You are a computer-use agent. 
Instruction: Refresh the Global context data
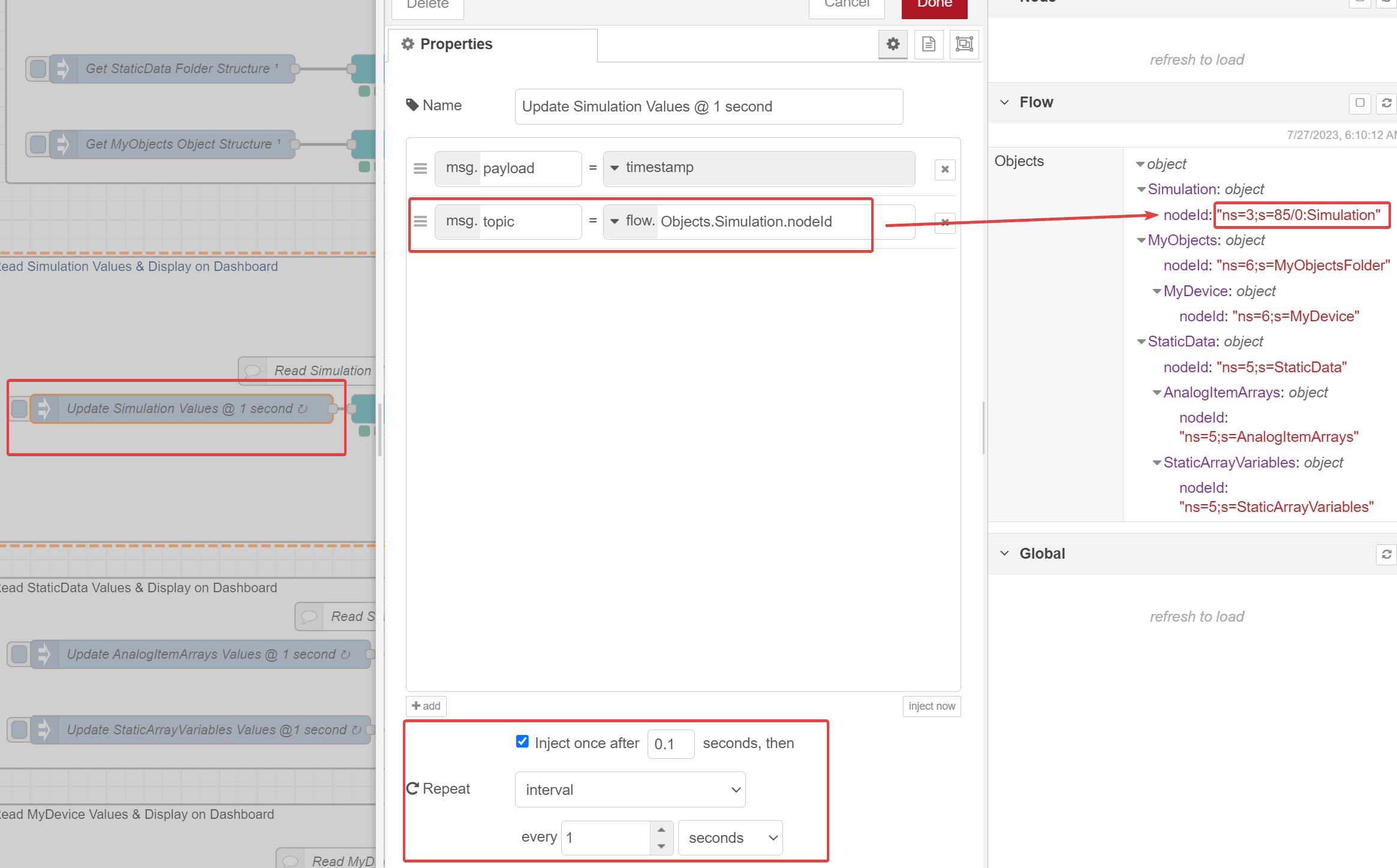[x=1386, y=554]
